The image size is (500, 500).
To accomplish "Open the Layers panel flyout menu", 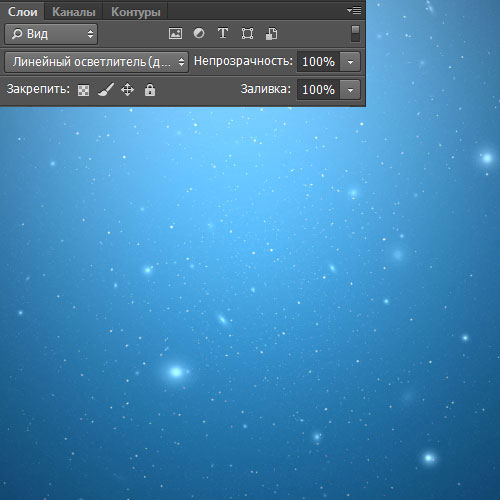I will tap(354, 11).
